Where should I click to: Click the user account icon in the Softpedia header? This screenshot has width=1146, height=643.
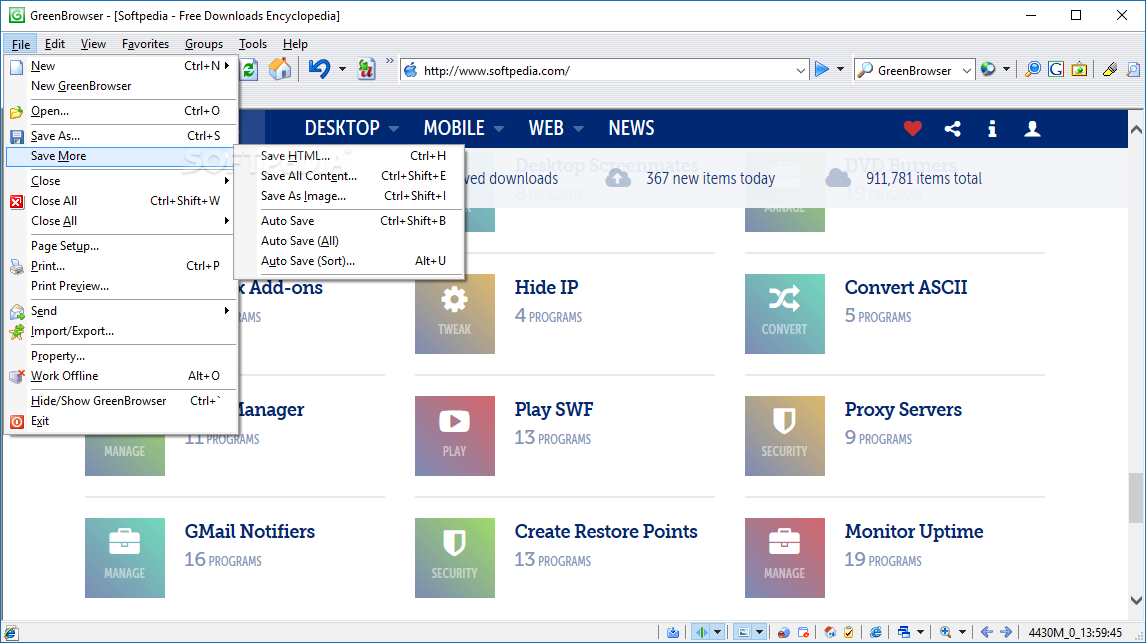[1032, 129]
